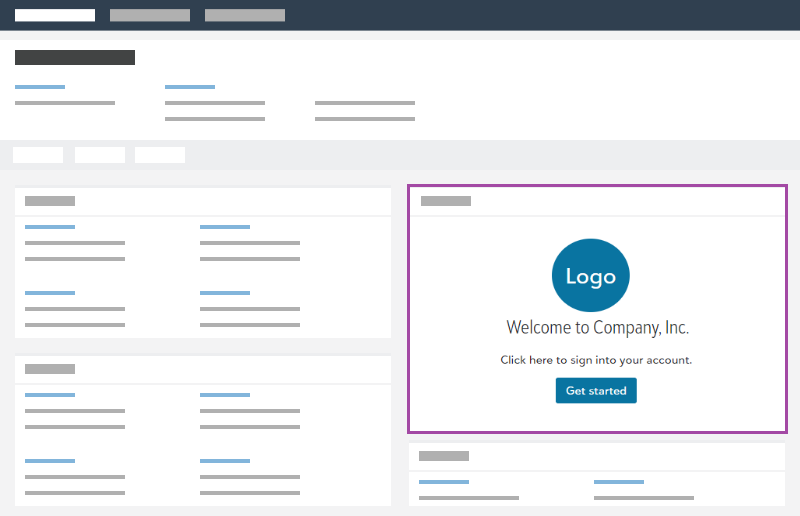This screenshot has width=800, height=516.
Task: Click the title of the bottom-left card
Action: tap(50, 369)
